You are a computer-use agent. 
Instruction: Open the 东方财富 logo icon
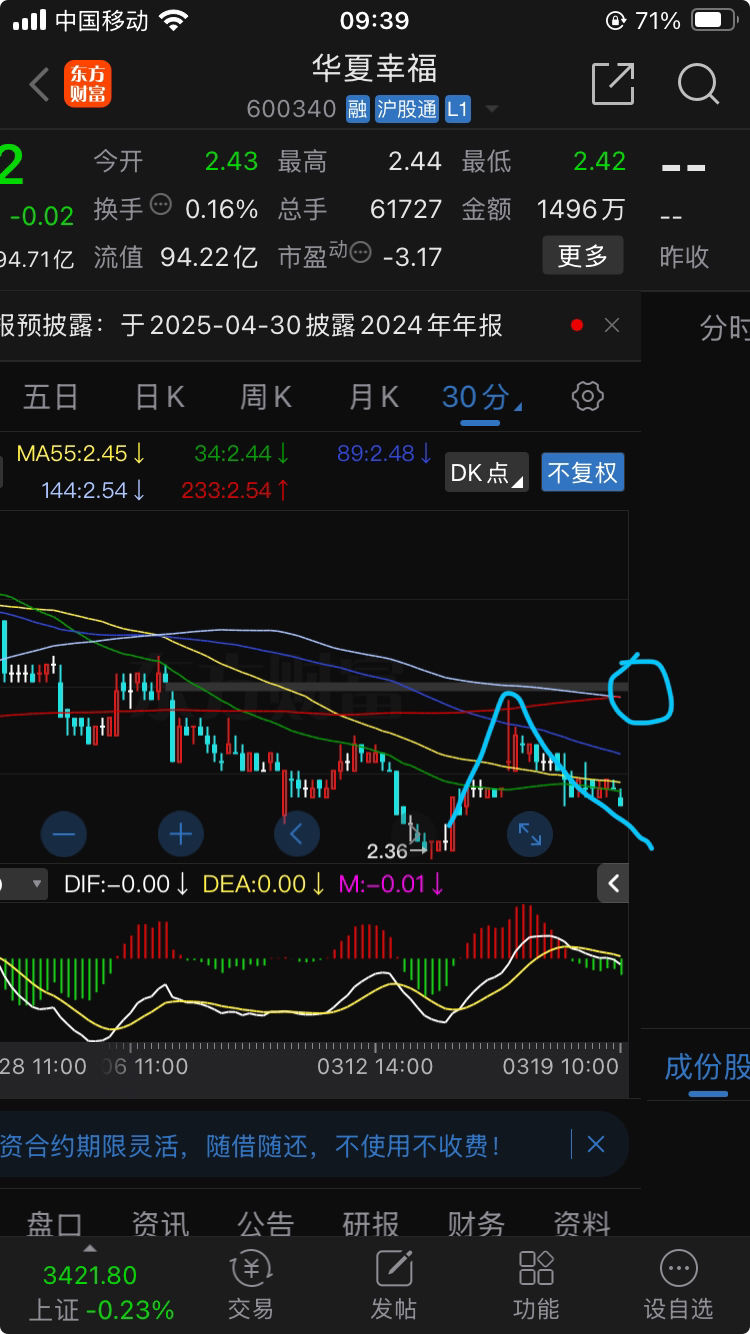88,85
